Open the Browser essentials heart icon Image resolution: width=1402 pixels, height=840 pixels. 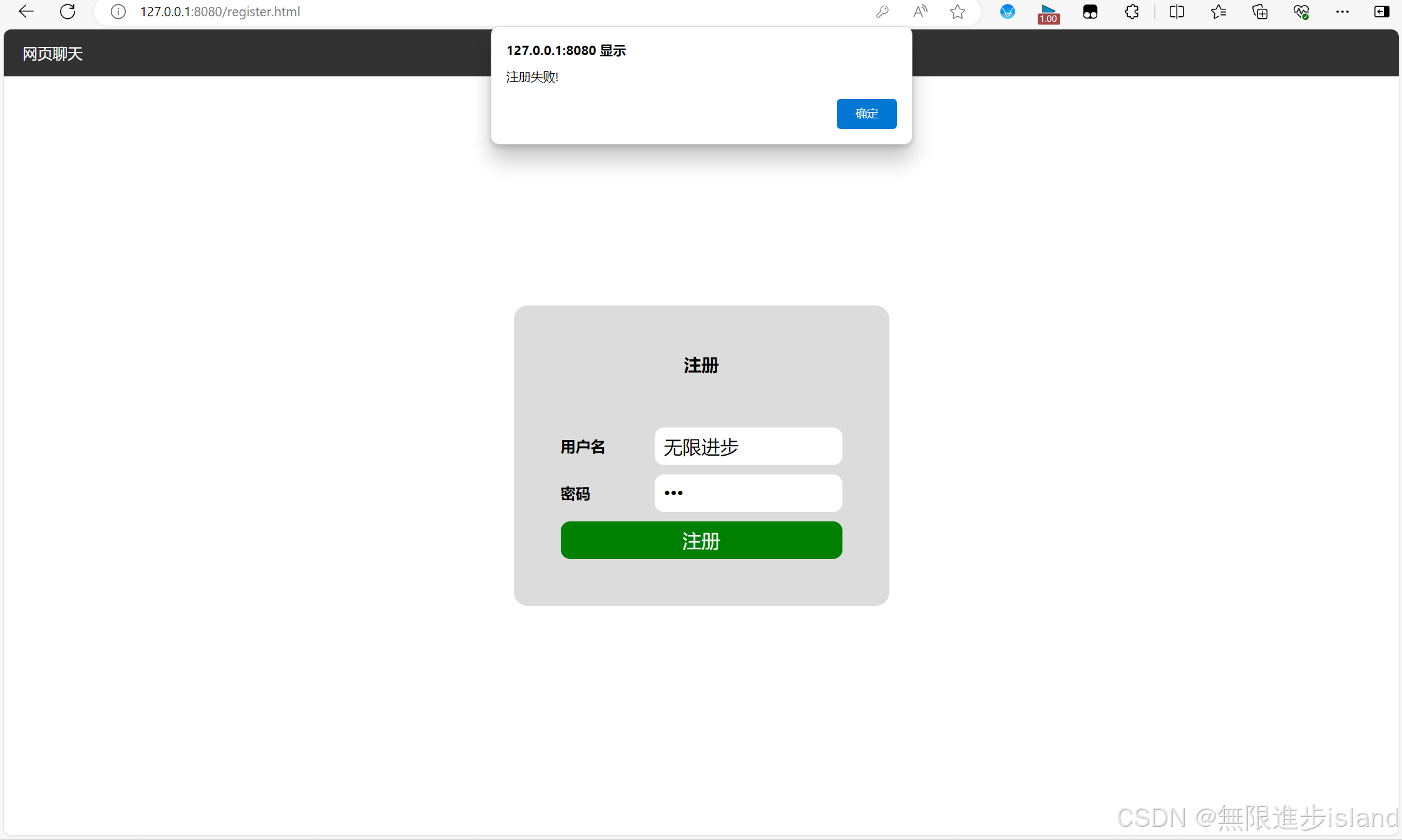pyautogui.click(x=1301, y=11)
